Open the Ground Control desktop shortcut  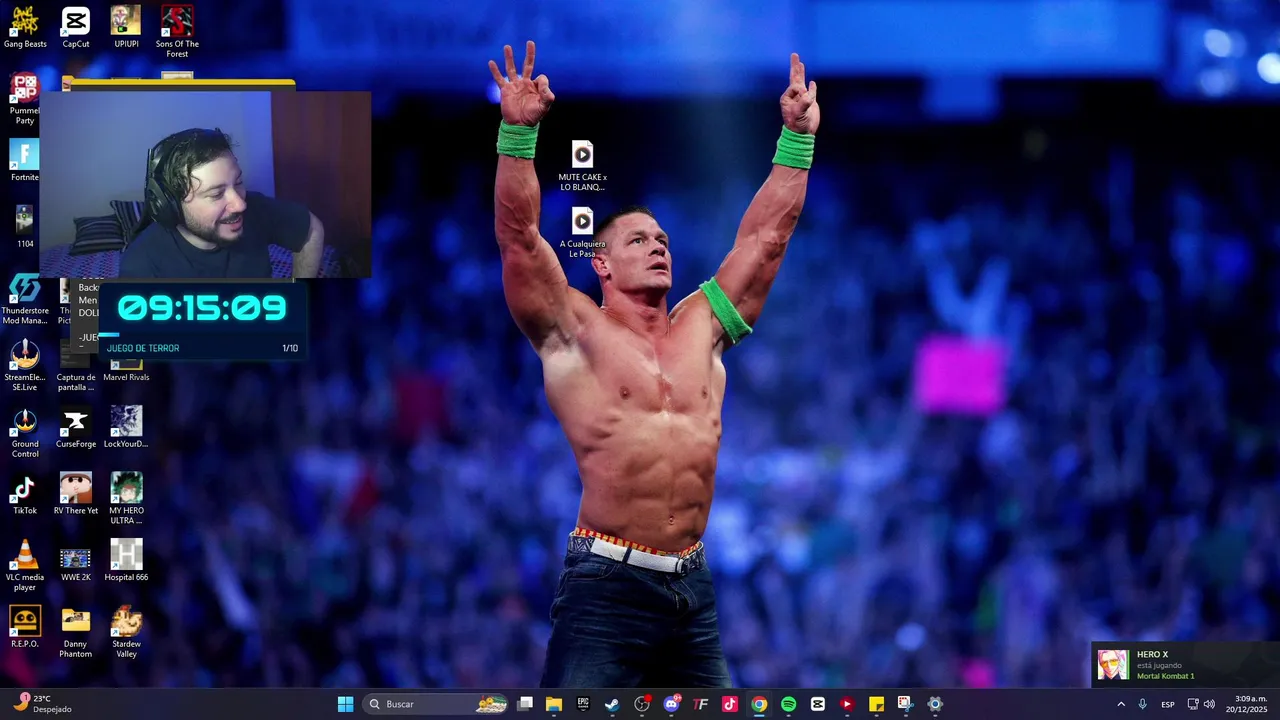(25, 432)
